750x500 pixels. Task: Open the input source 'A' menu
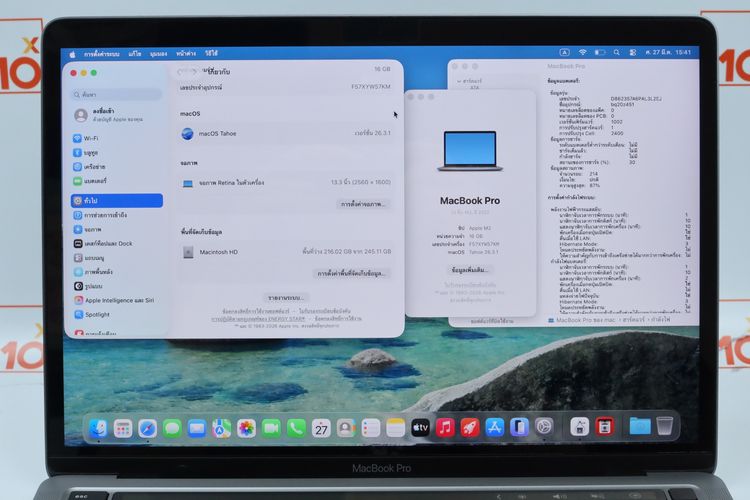tap(564, 52)
